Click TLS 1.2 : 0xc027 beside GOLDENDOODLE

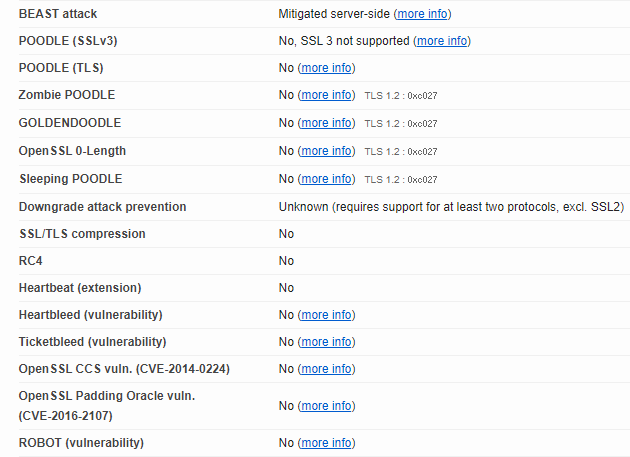401,124
